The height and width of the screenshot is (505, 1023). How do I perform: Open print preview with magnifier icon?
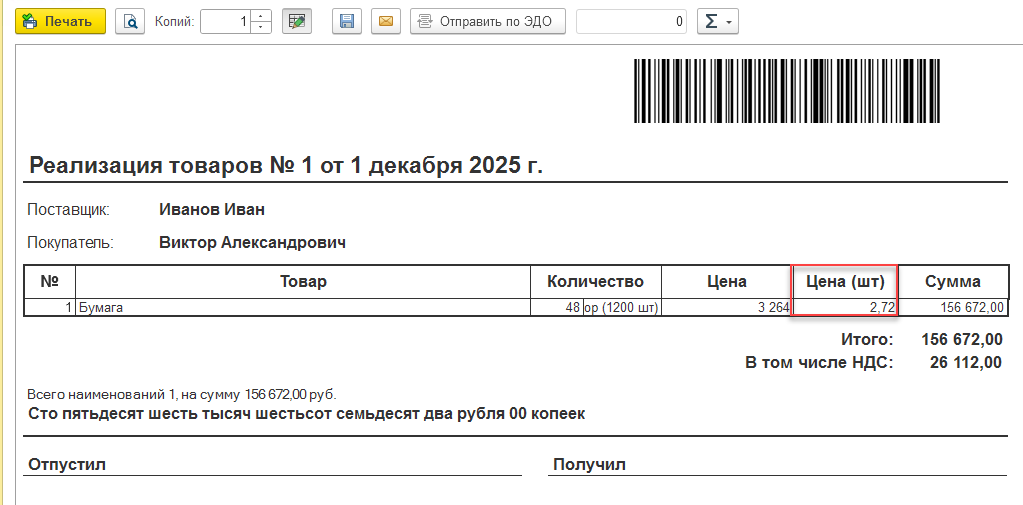click(x=130, y=21)
